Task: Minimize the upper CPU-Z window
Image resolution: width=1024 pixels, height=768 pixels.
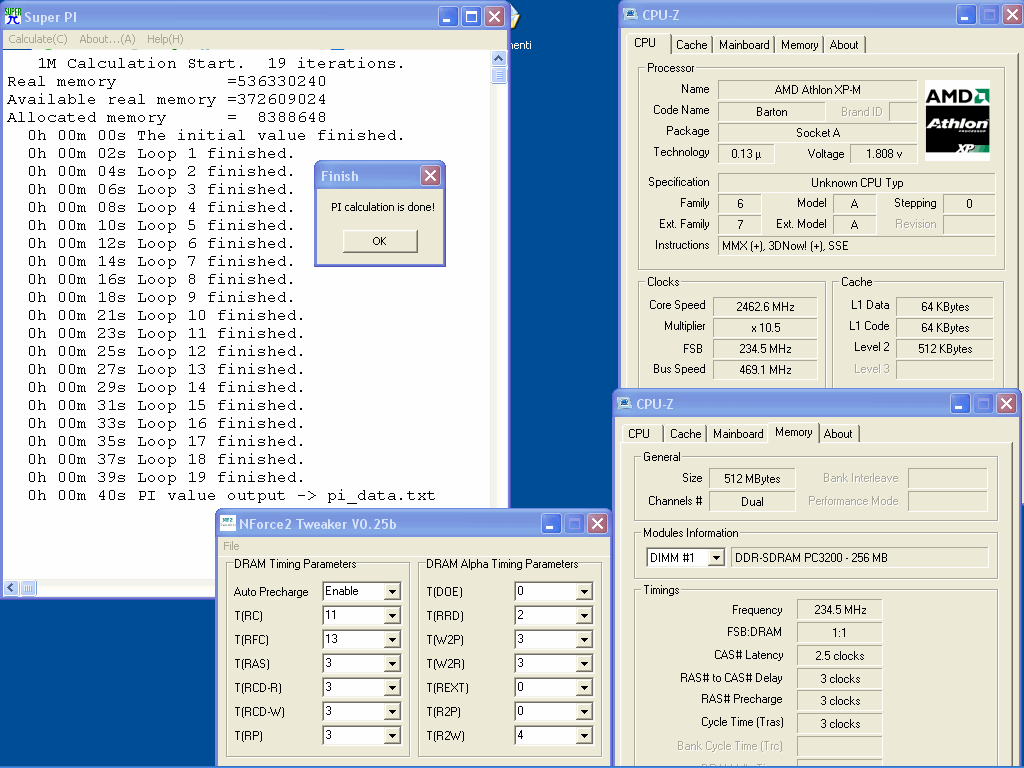Action: 966,14
